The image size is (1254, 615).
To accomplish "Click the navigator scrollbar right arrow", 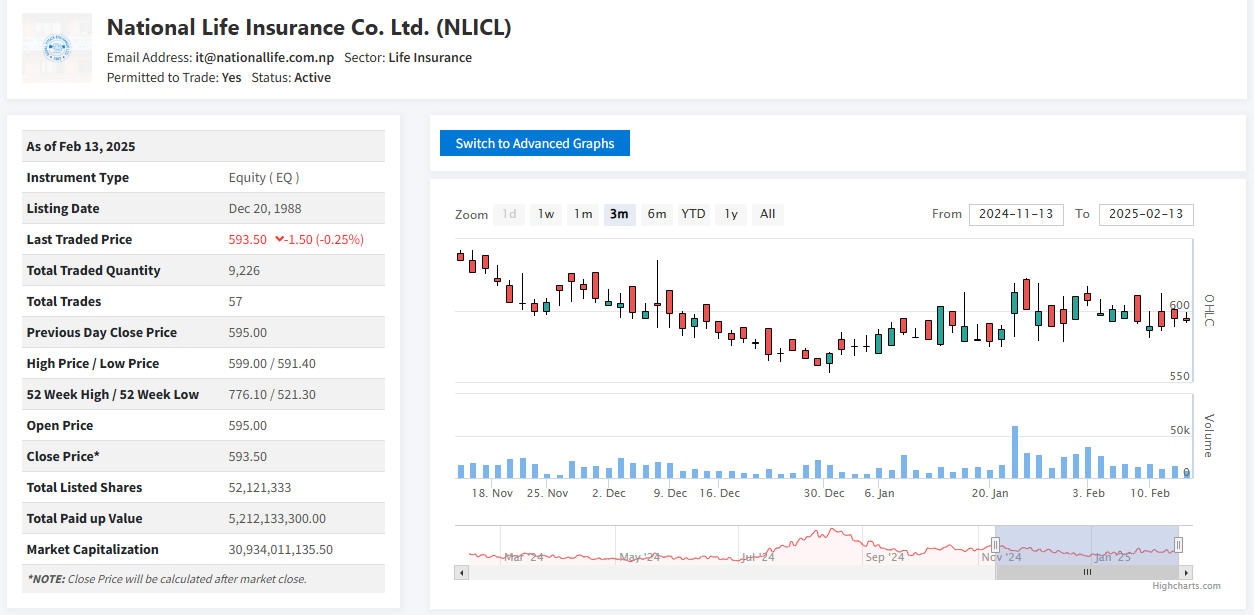I will coord(1186,573).
